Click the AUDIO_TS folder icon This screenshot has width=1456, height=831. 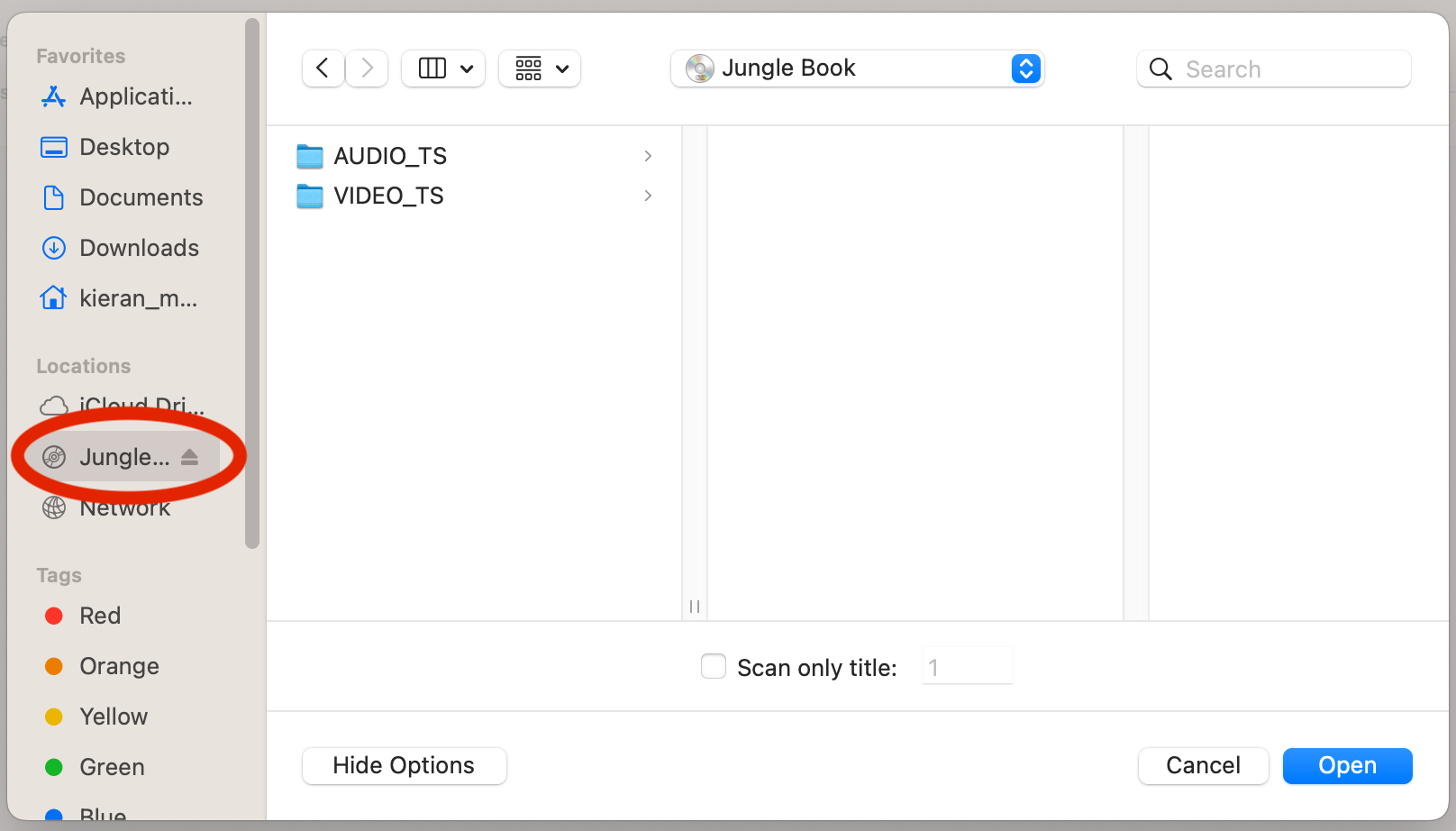(310, 156)
